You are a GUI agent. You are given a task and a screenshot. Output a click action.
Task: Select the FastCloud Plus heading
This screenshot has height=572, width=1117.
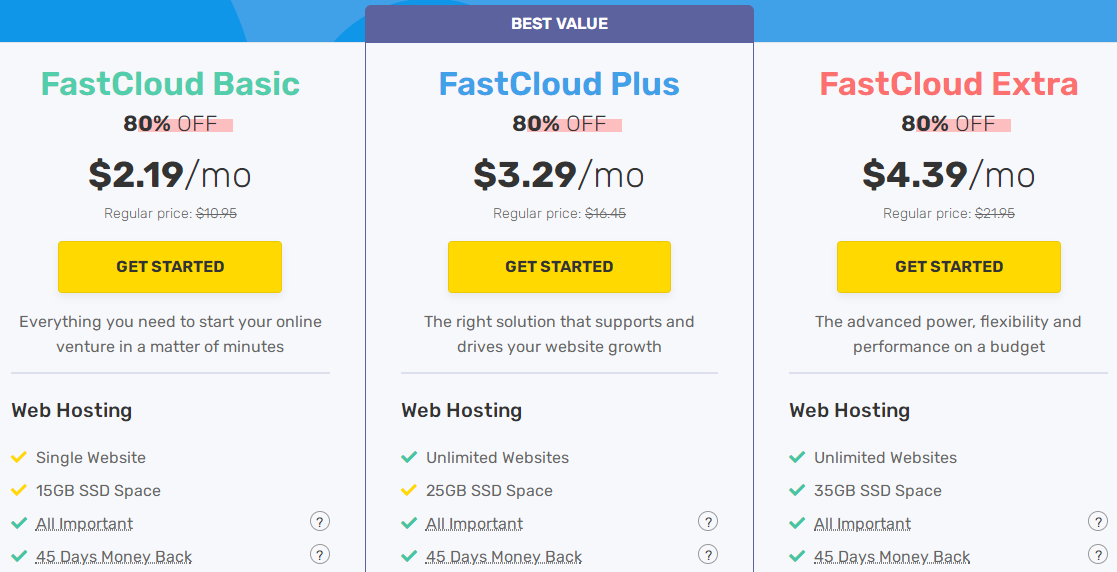point(559,84)
